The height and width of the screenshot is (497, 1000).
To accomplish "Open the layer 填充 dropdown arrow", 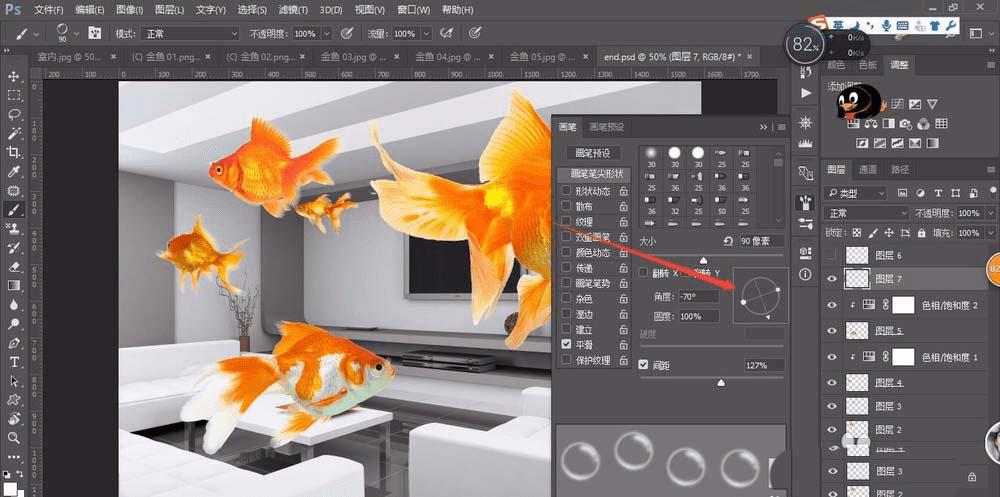I will 990,233.
